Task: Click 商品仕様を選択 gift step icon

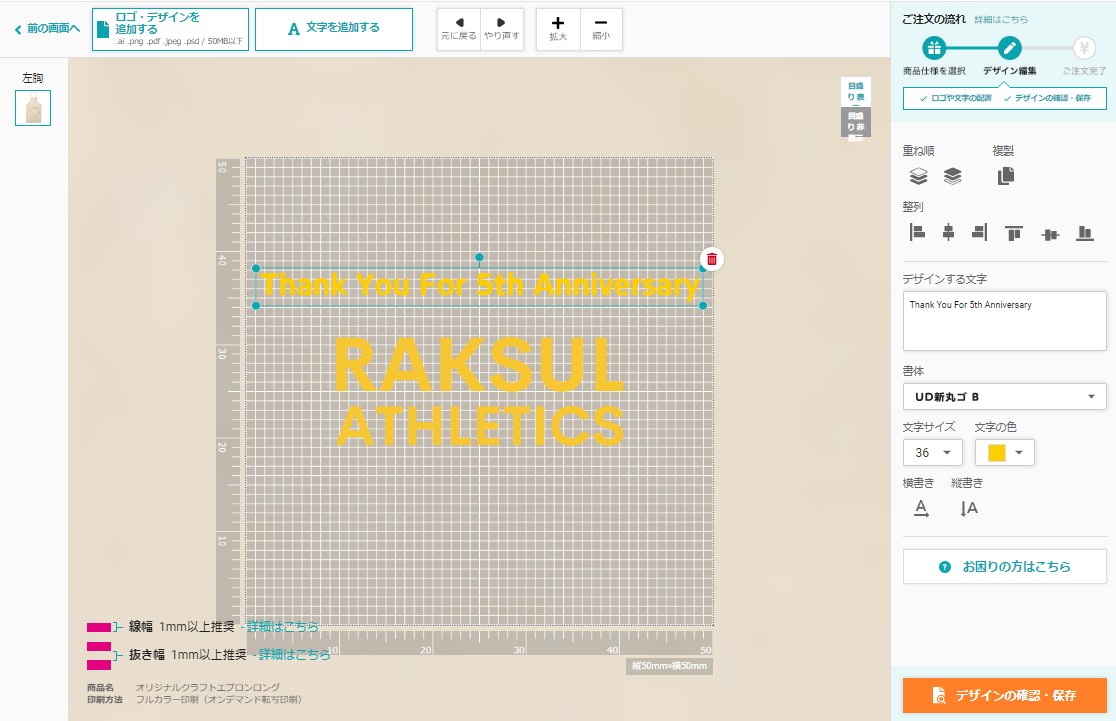Action: pyautogui.click(x=934, y=48)
